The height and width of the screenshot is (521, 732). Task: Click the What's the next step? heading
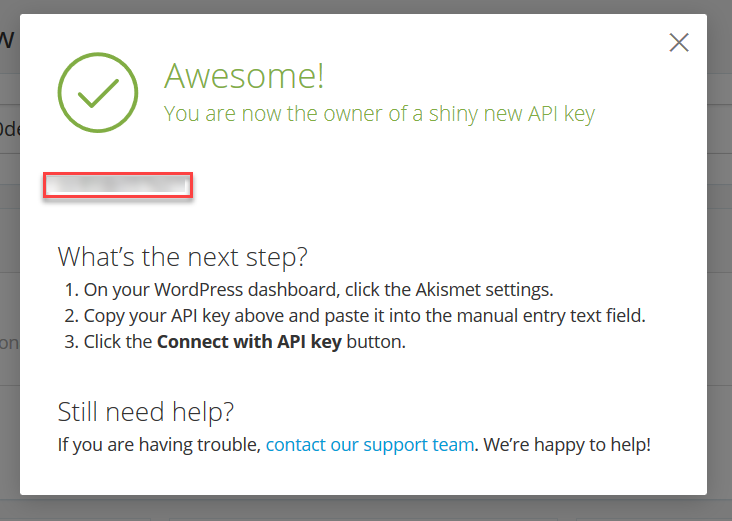[182, 256]
